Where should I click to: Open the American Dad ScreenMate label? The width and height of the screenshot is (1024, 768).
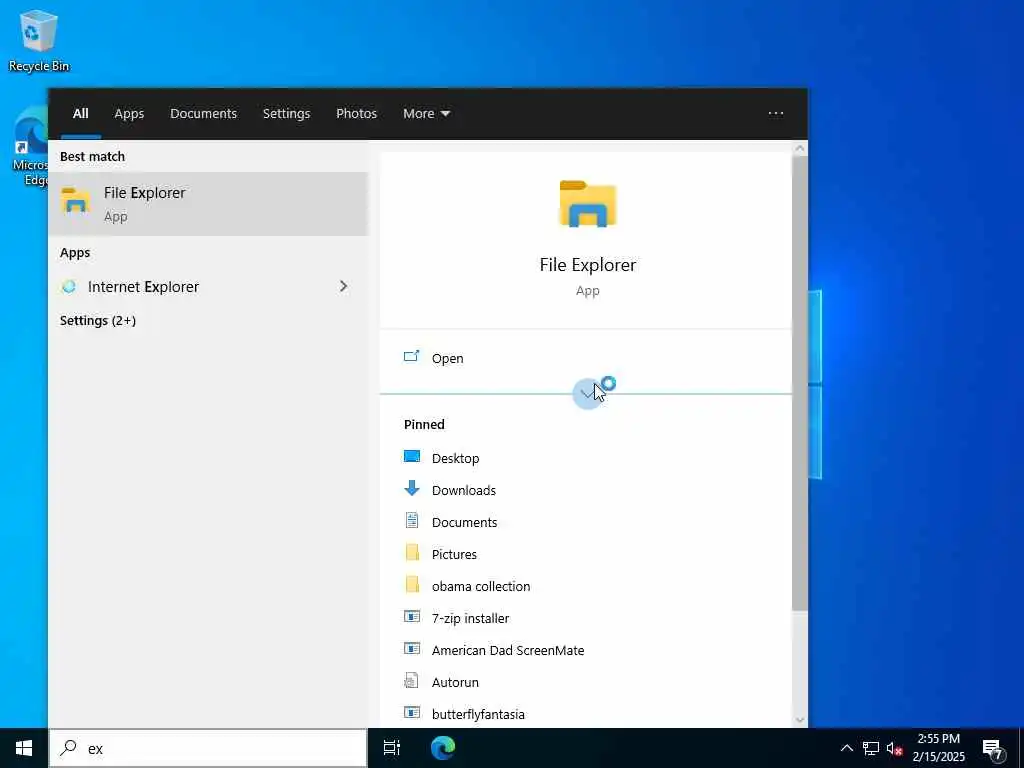(507, 650)
